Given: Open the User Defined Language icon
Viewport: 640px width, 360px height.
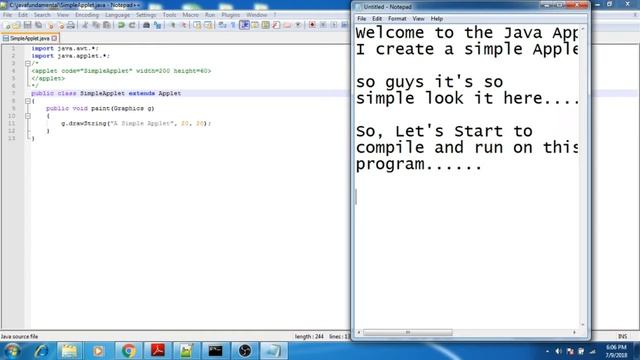Looking at the screenshot, I should (x=255, y=25).
